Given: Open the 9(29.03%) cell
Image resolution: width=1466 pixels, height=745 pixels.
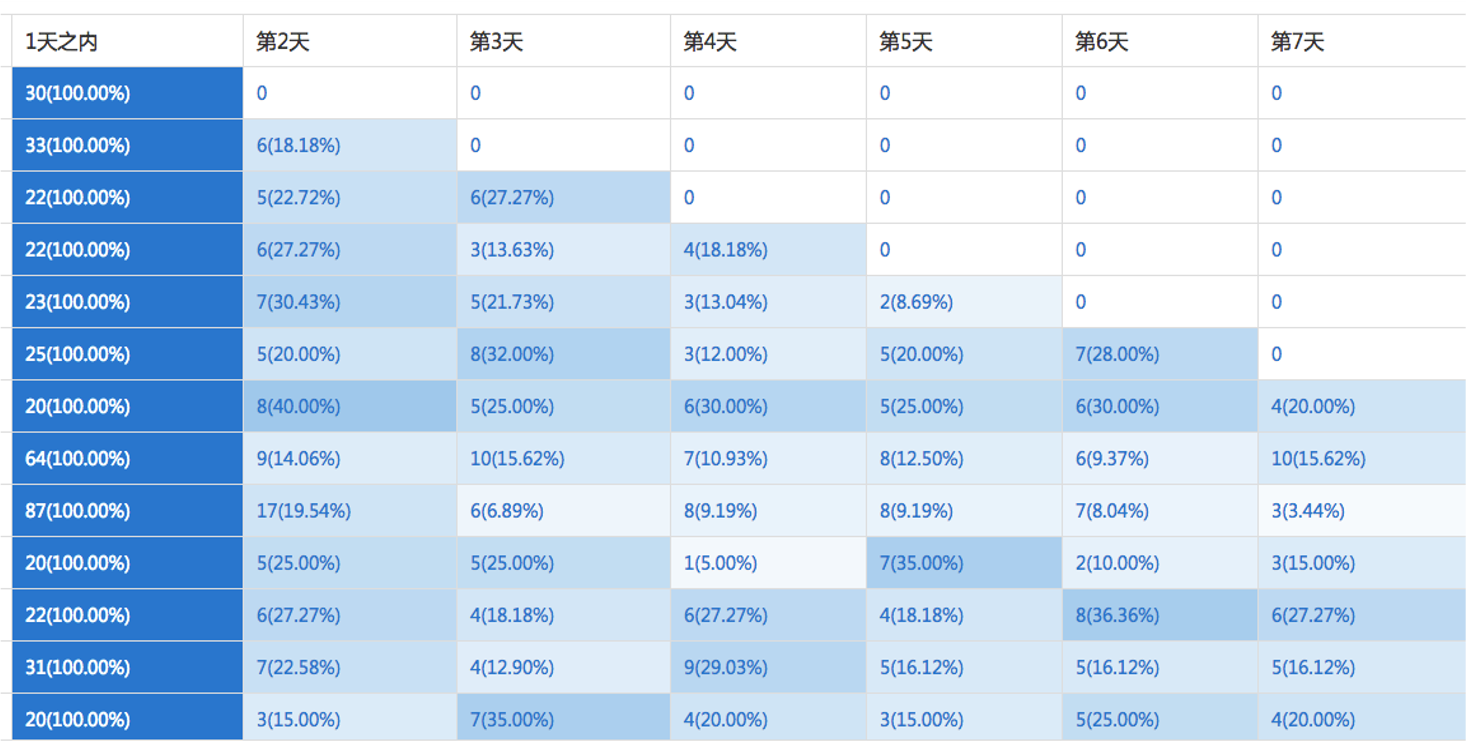Looking at the screenshot, I should pyautogui.click(x=725, y=667).
